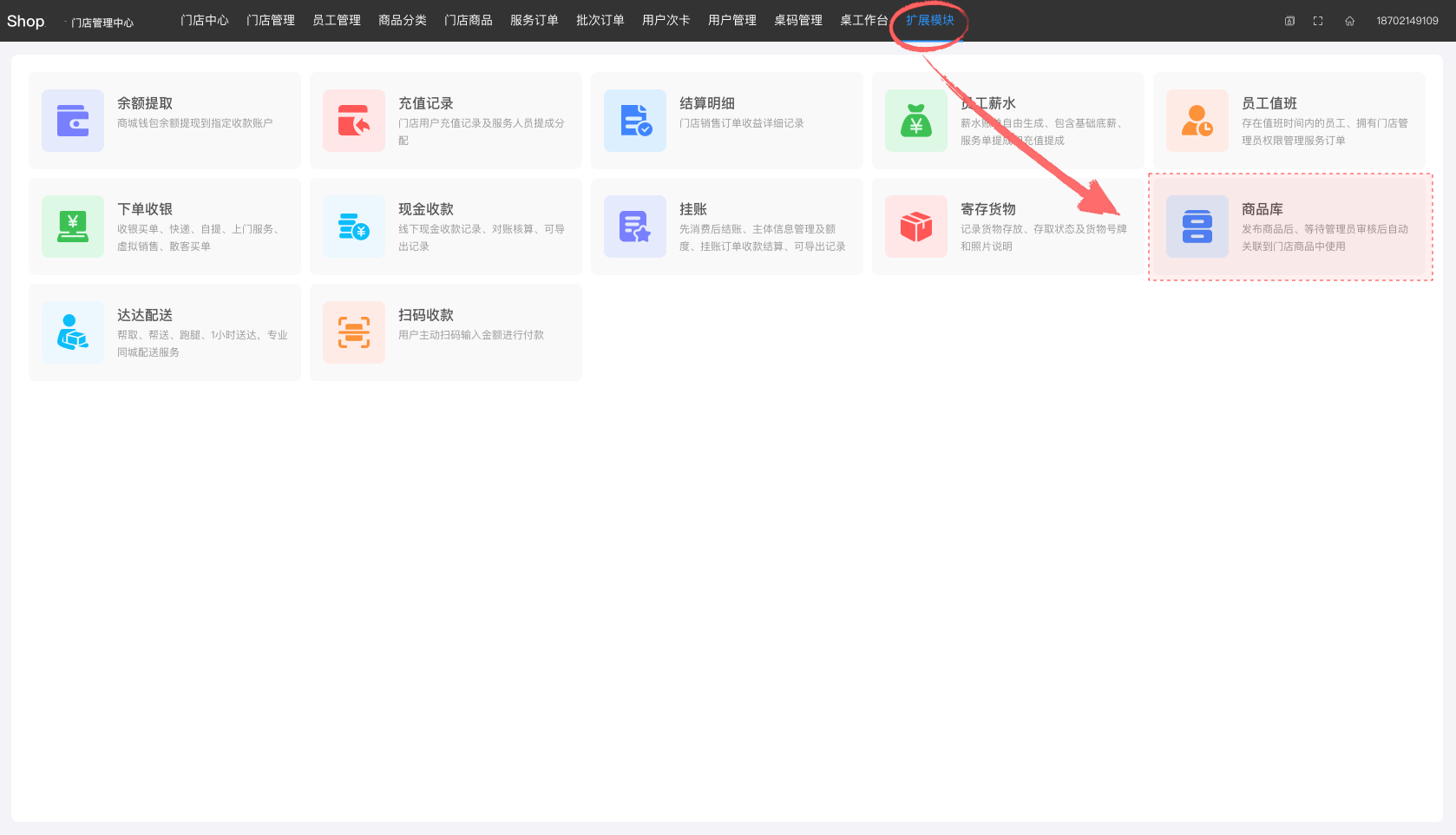This screenshot has width=1456, height=835.
Task: Click the 结算明细 document icon
Action: pyautogui.click(x=635, y=121)
